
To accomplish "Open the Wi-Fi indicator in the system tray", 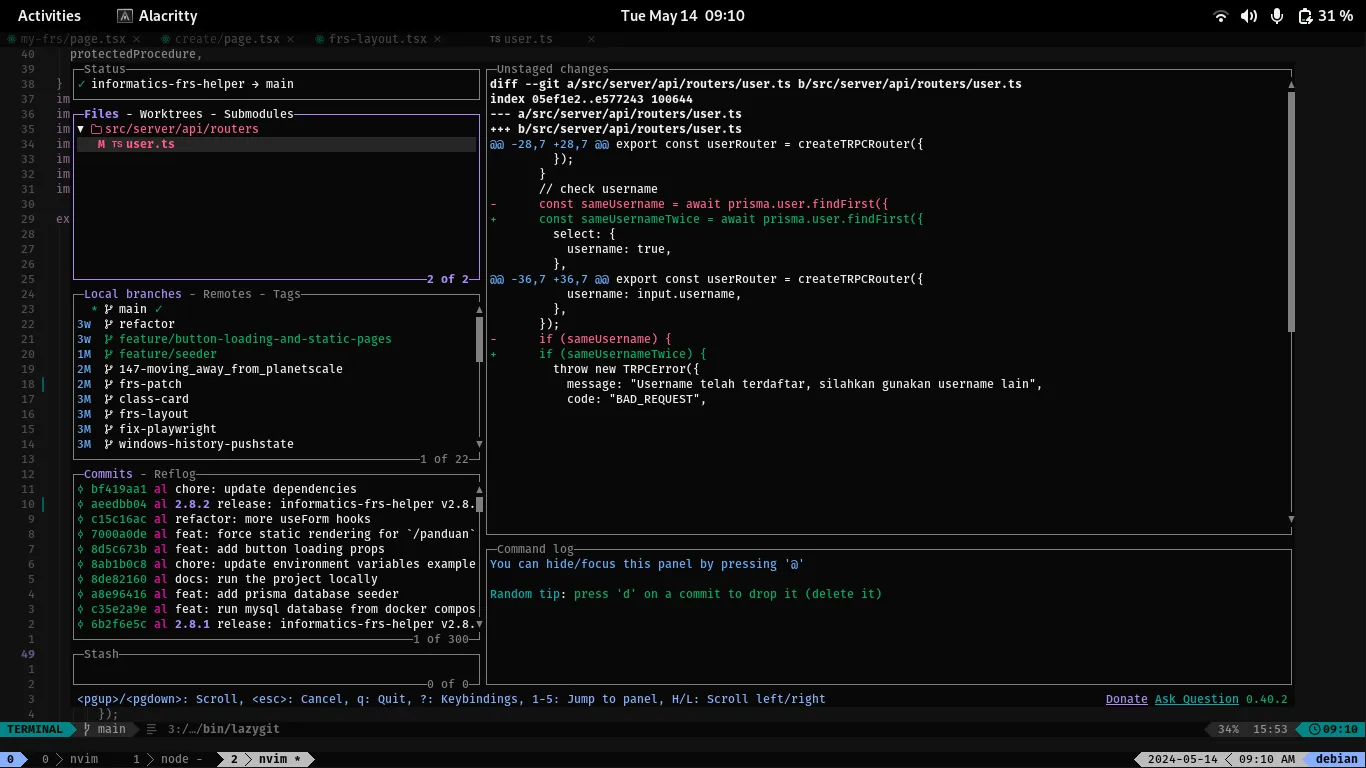I will point(1220,15).
